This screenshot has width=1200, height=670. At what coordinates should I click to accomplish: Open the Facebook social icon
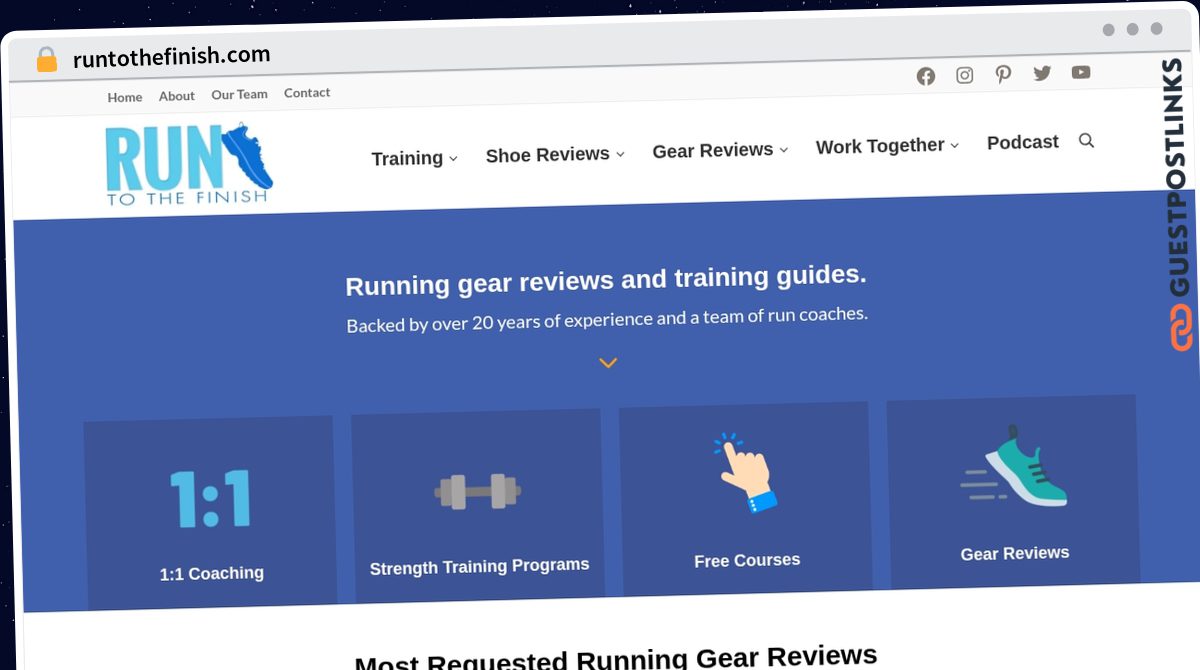(926, 77)
